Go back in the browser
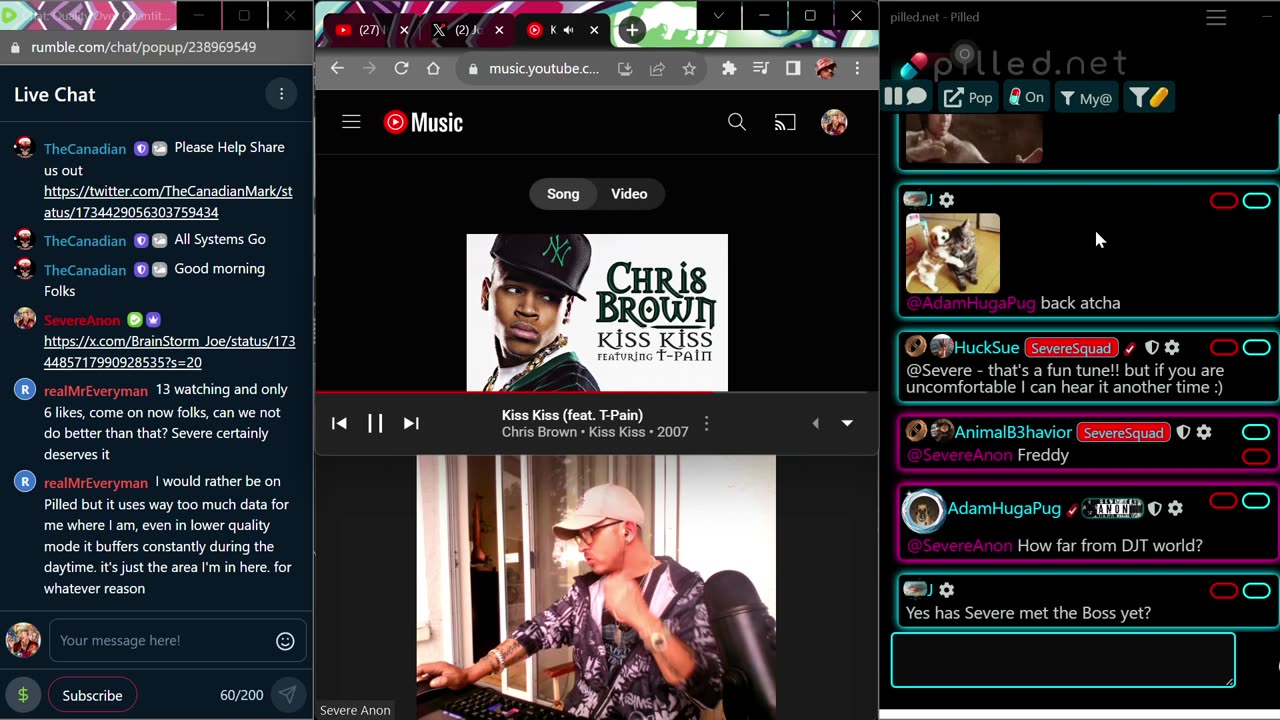This screenshot has height=720, width=1280. (x=337, y=68)
